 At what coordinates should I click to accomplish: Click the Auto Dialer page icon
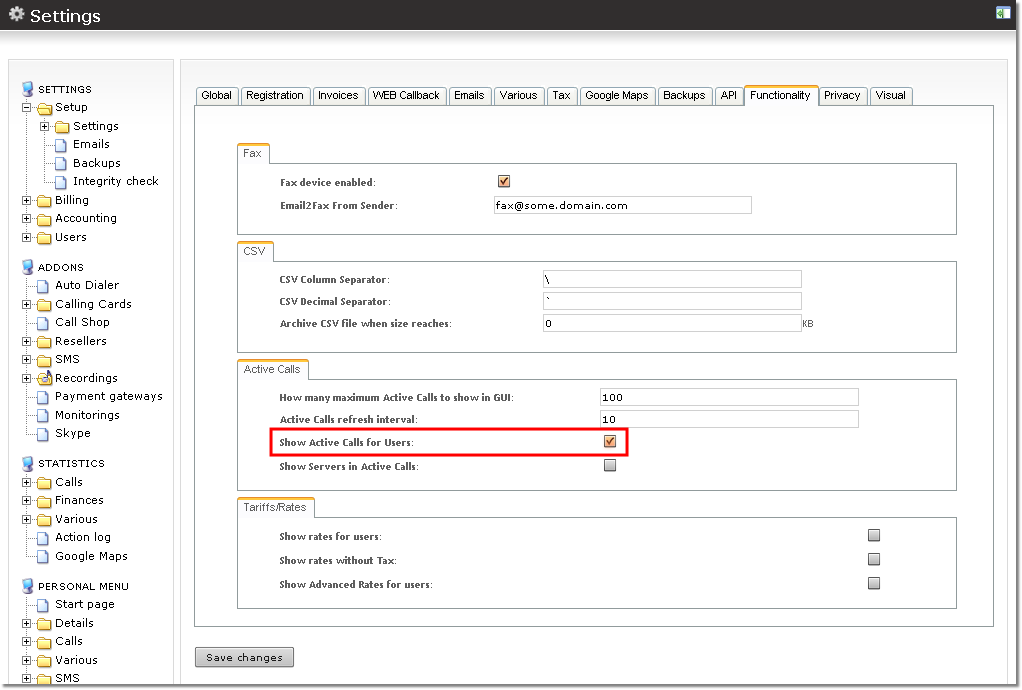point(44,286)
